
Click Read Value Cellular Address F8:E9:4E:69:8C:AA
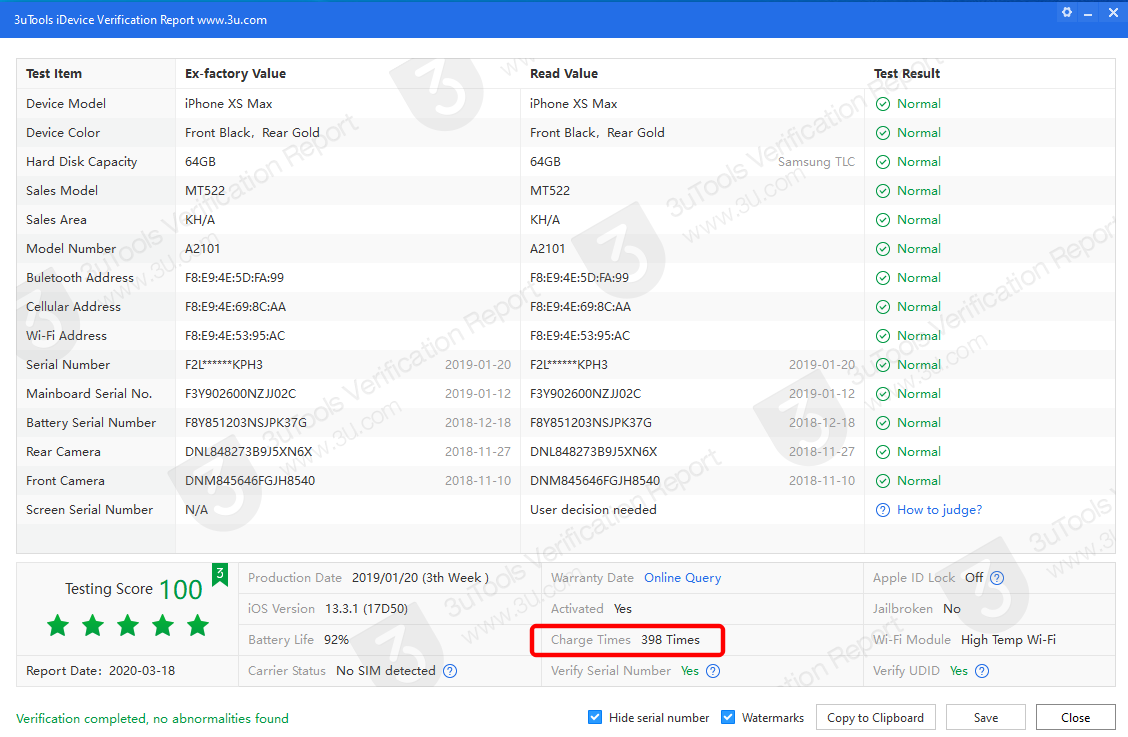point(581,307)
